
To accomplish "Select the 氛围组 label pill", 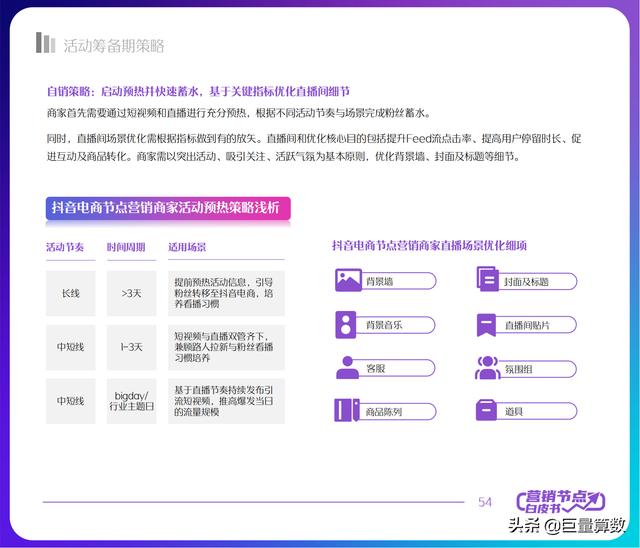I will [538, 369].
